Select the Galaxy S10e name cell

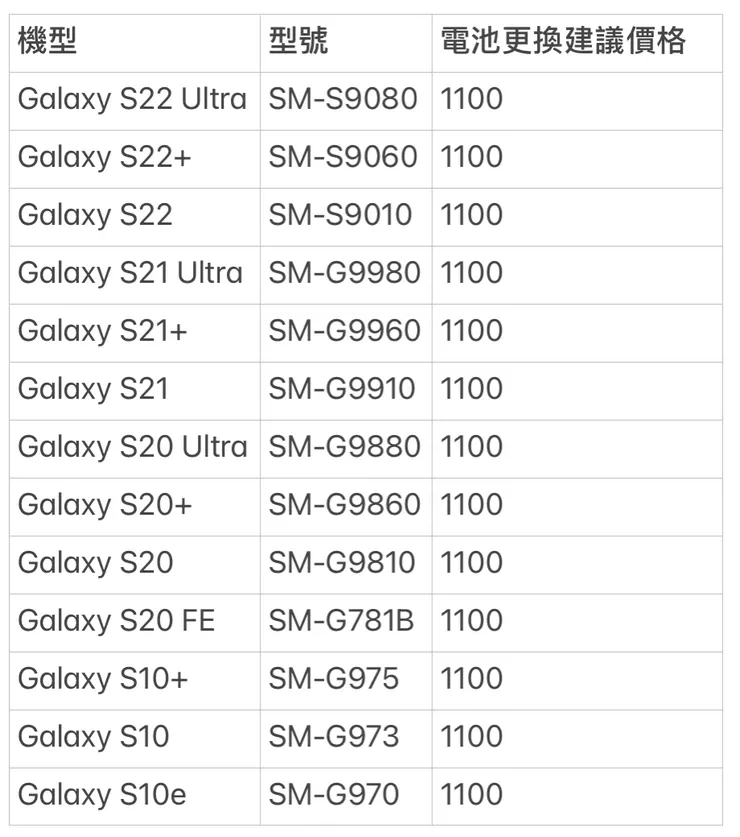[x=101, y=796]
